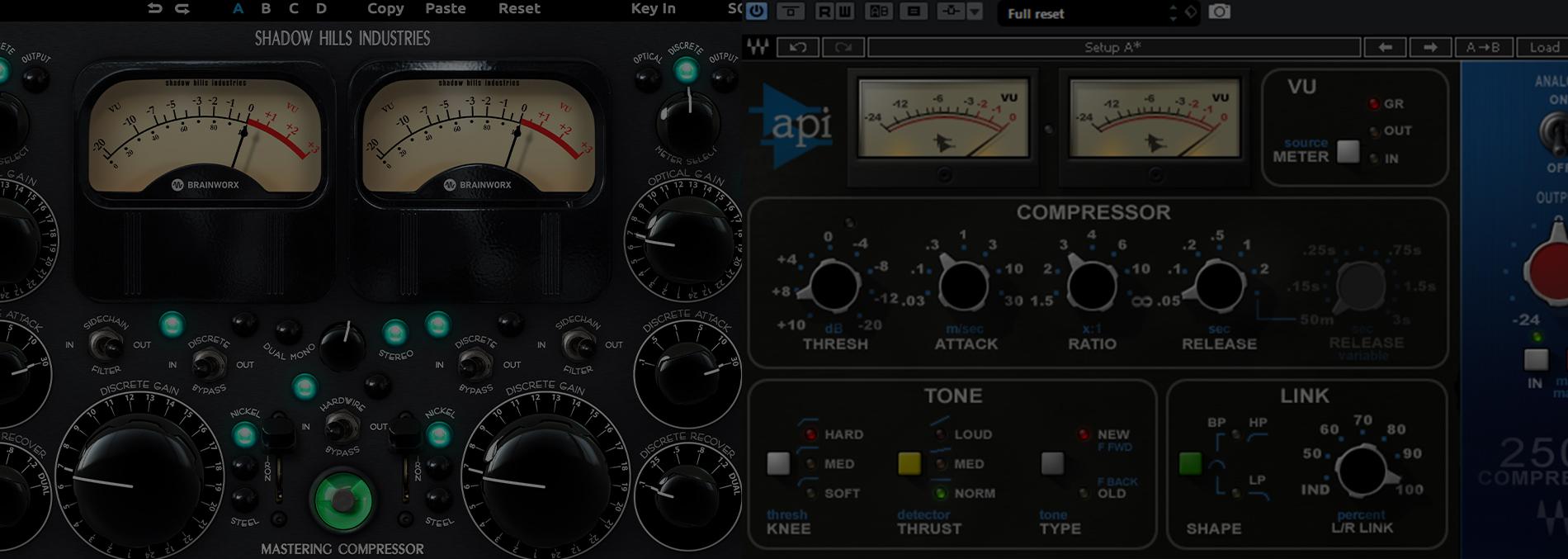Toggle the Hardwire Bypass switch
This screenshot has width=1568, height=559.
coord(342,427)
